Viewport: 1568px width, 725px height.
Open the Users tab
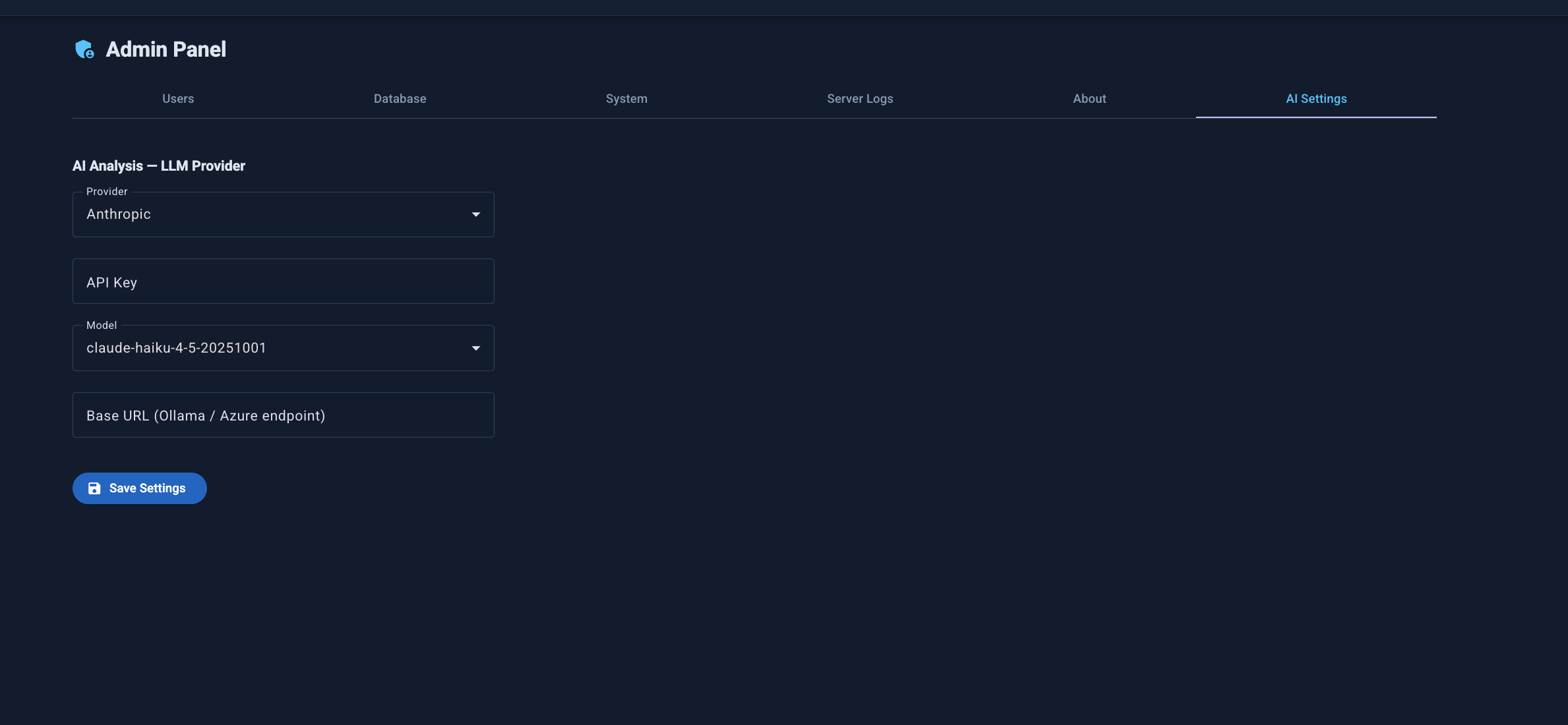click(178, 99)
